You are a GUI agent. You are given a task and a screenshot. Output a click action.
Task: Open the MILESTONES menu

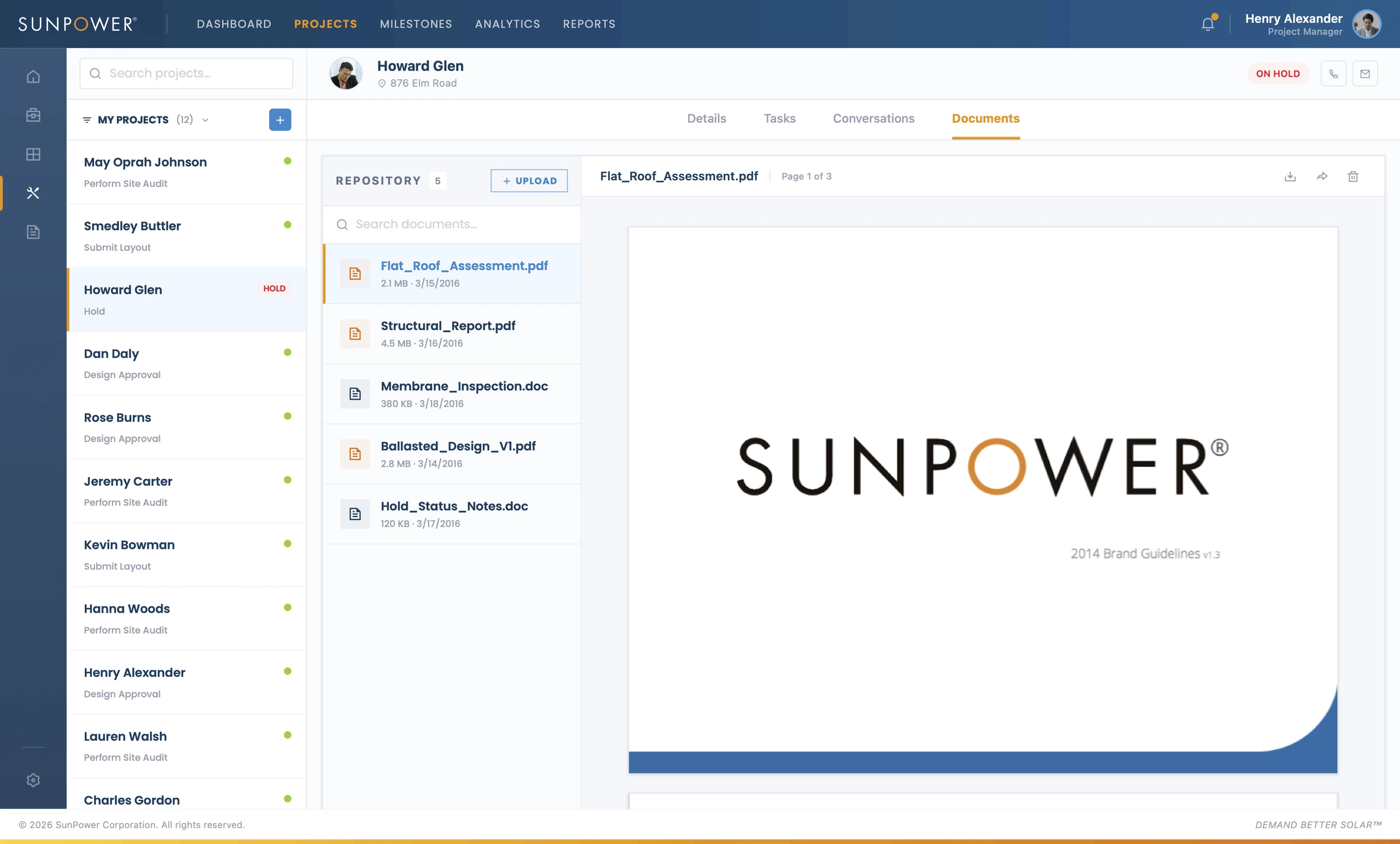(416, 24)
